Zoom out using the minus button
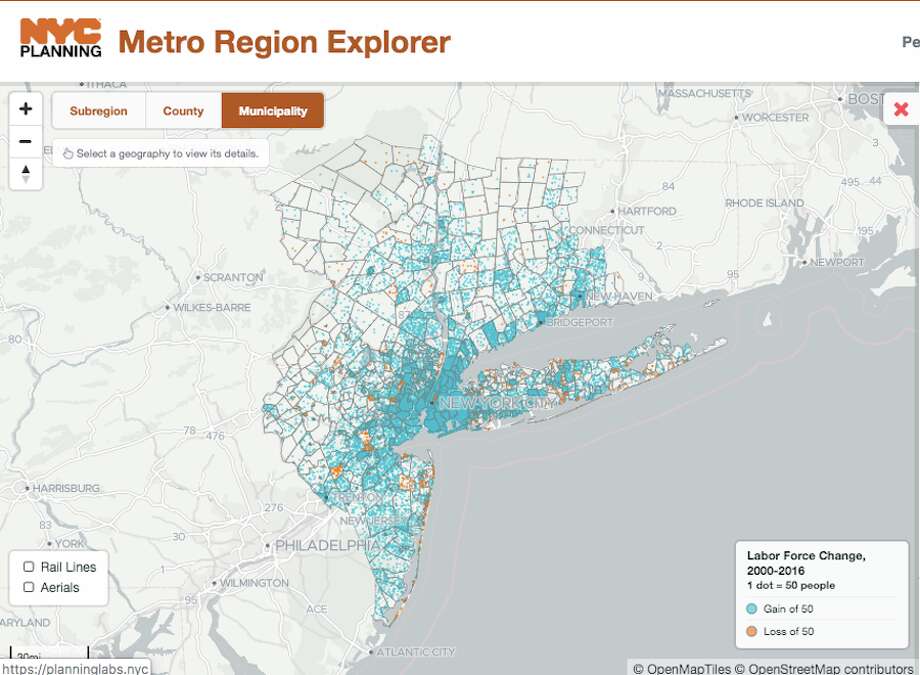The height and width of the screenshot is (675, 920). 25,140
